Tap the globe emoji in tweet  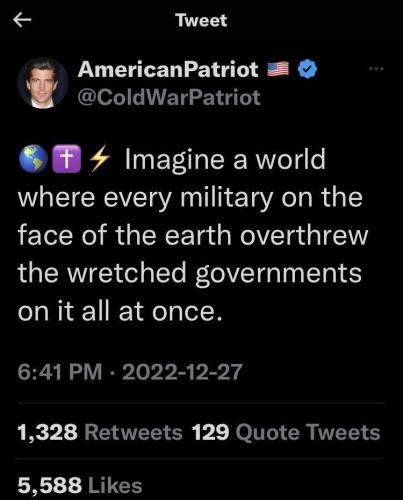[x=33, y=159]
